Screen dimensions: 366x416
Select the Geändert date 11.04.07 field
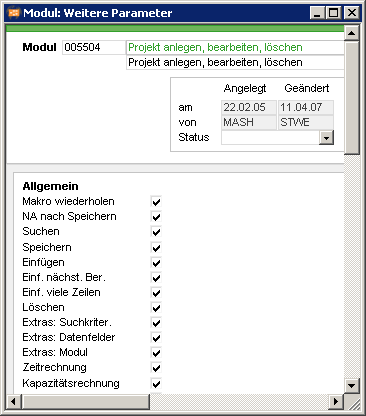(306, 107)
